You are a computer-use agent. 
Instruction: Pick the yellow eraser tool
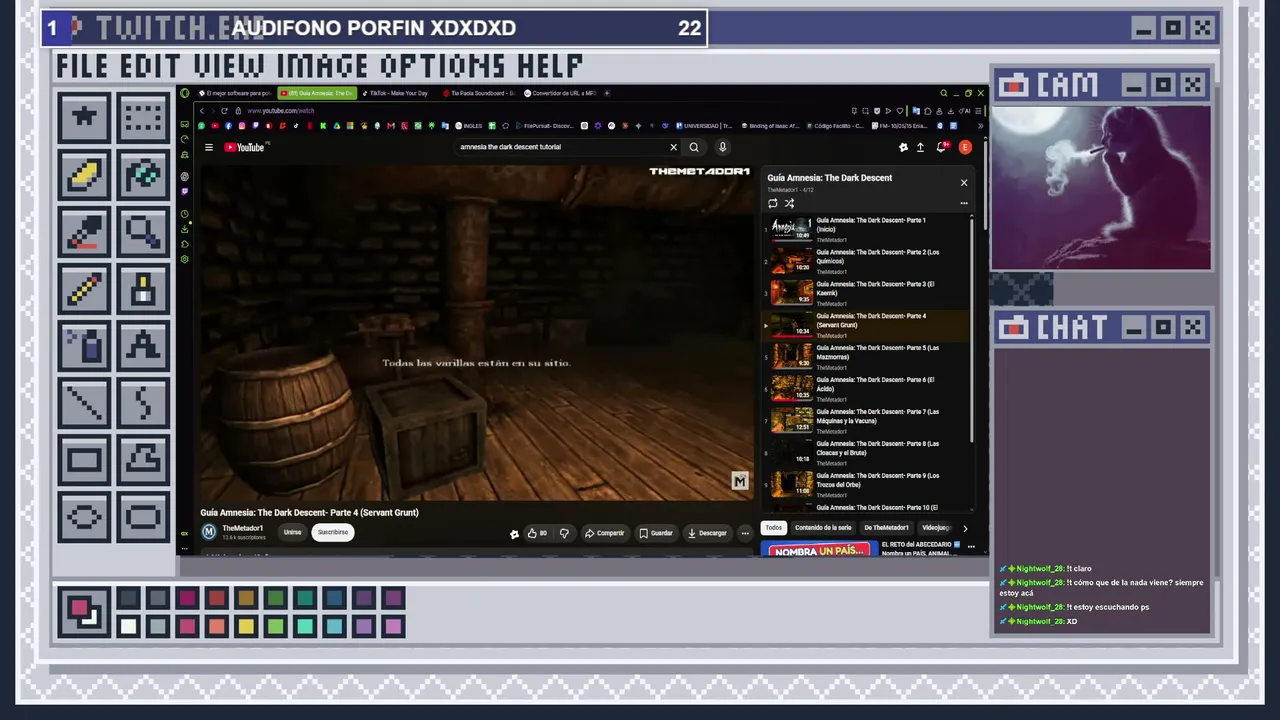coord(85,176)
